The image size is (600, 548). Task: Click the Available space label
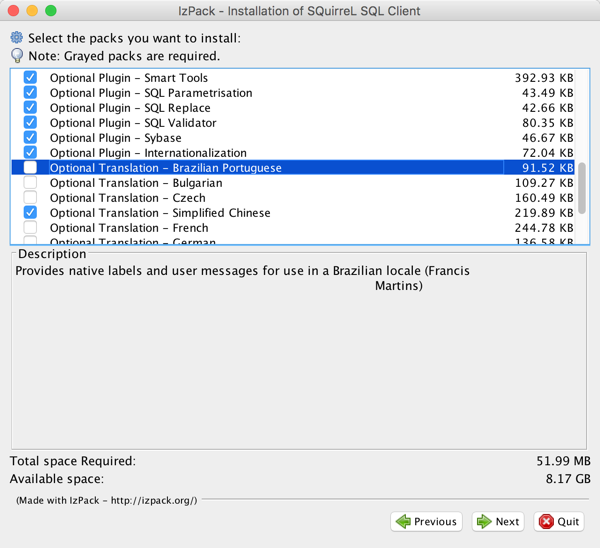coord(57,479)
